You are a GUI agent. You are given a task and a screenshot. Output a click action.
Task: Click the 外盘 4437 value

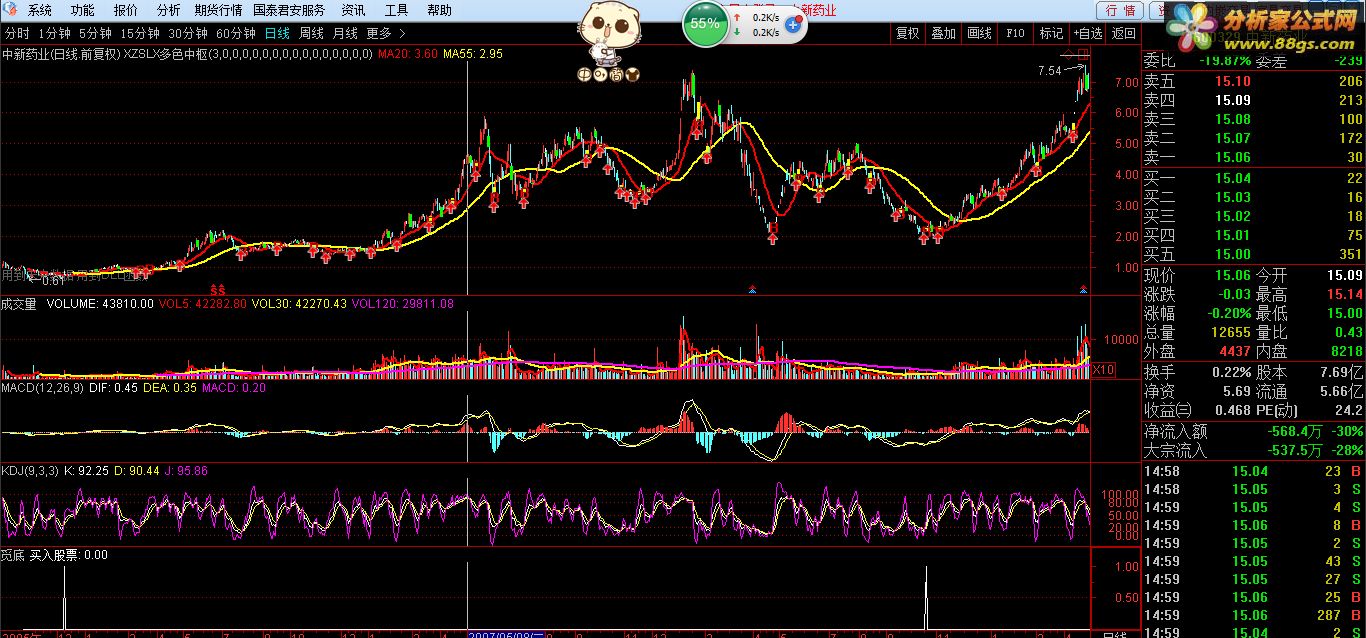(x=1235, y=351)
